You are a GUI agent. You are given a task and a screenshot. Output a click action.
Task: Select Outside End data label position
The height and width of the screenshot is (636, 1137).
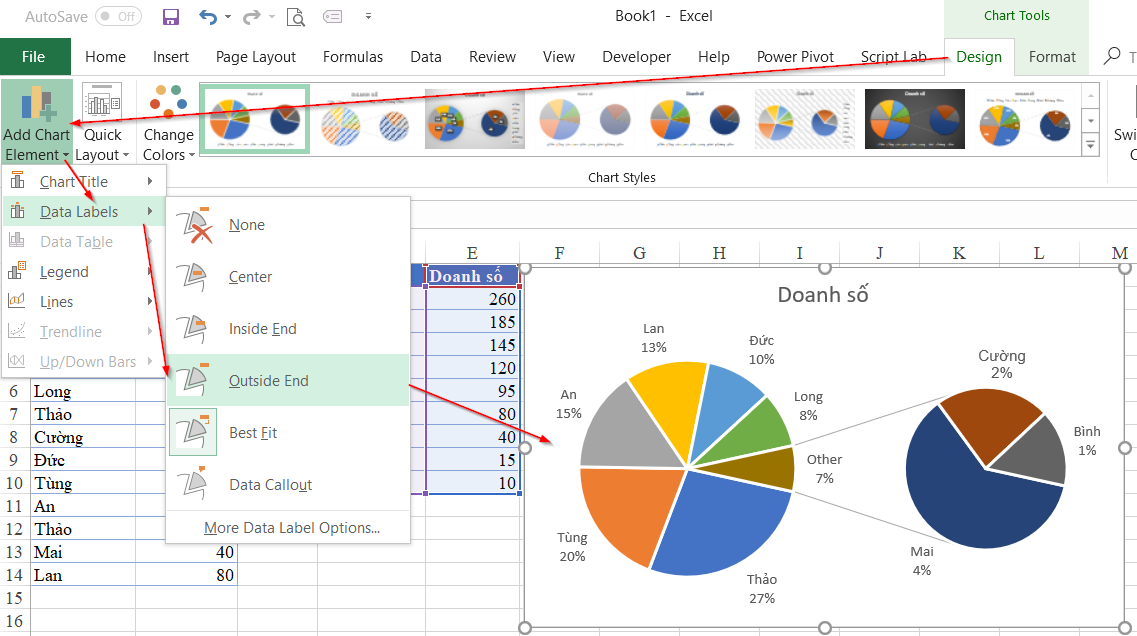(x=268, y=381)
